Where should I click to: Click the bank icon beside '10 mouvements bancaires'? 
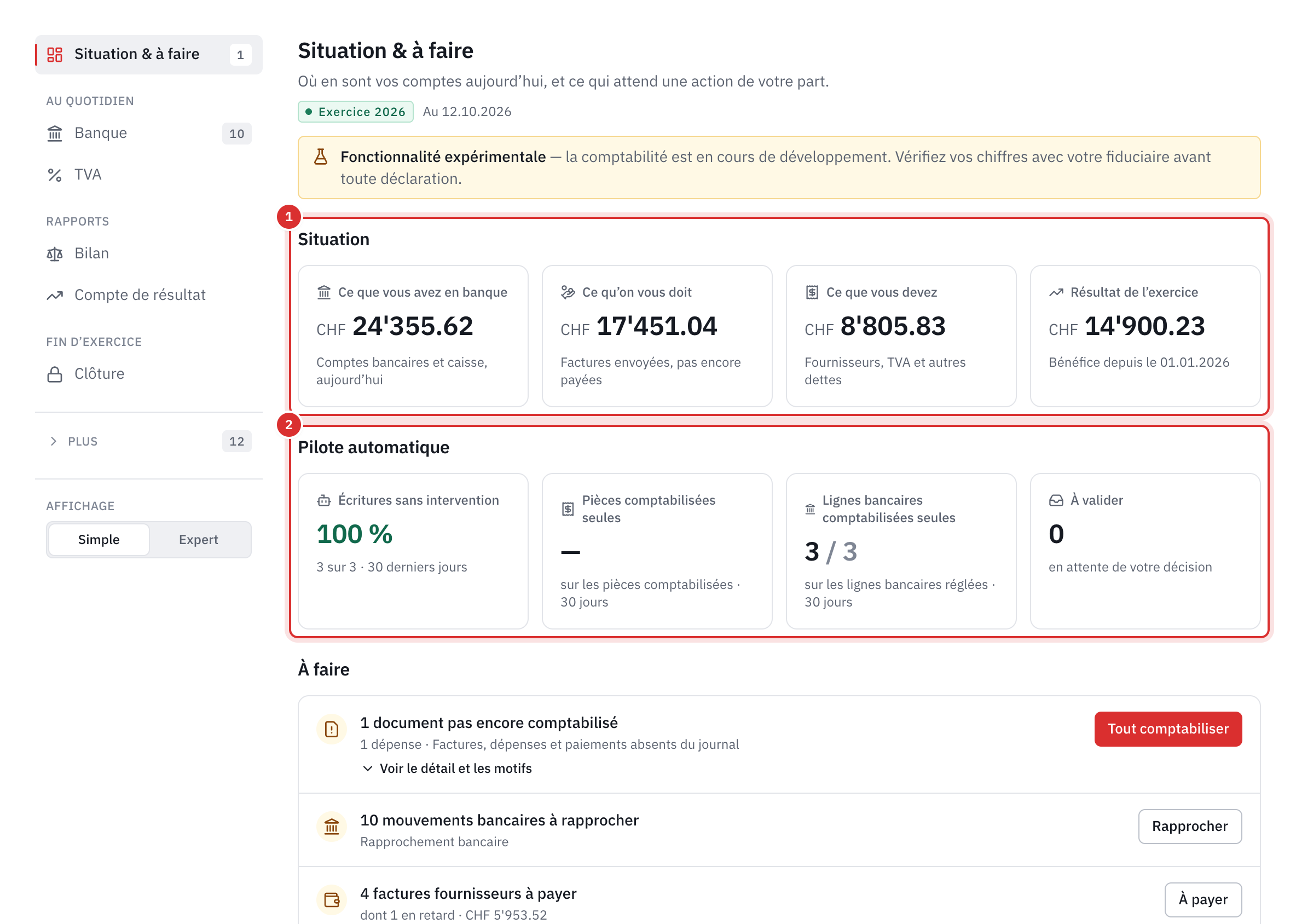pyautogui.click(x=332, y=827)
